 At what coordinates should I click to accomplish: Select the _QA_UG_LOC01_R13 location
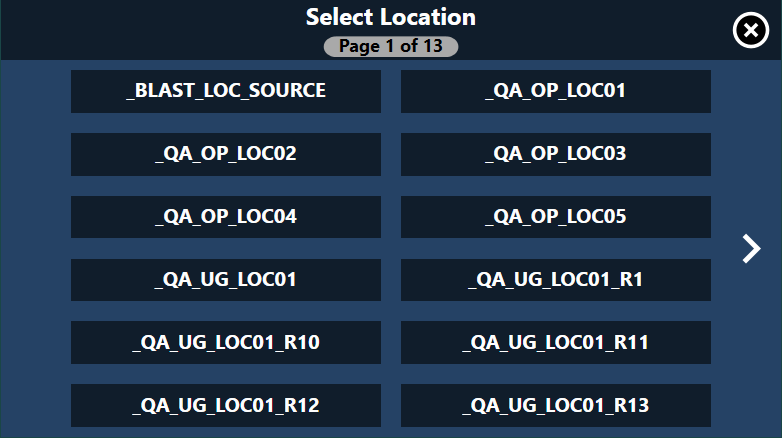556,406
